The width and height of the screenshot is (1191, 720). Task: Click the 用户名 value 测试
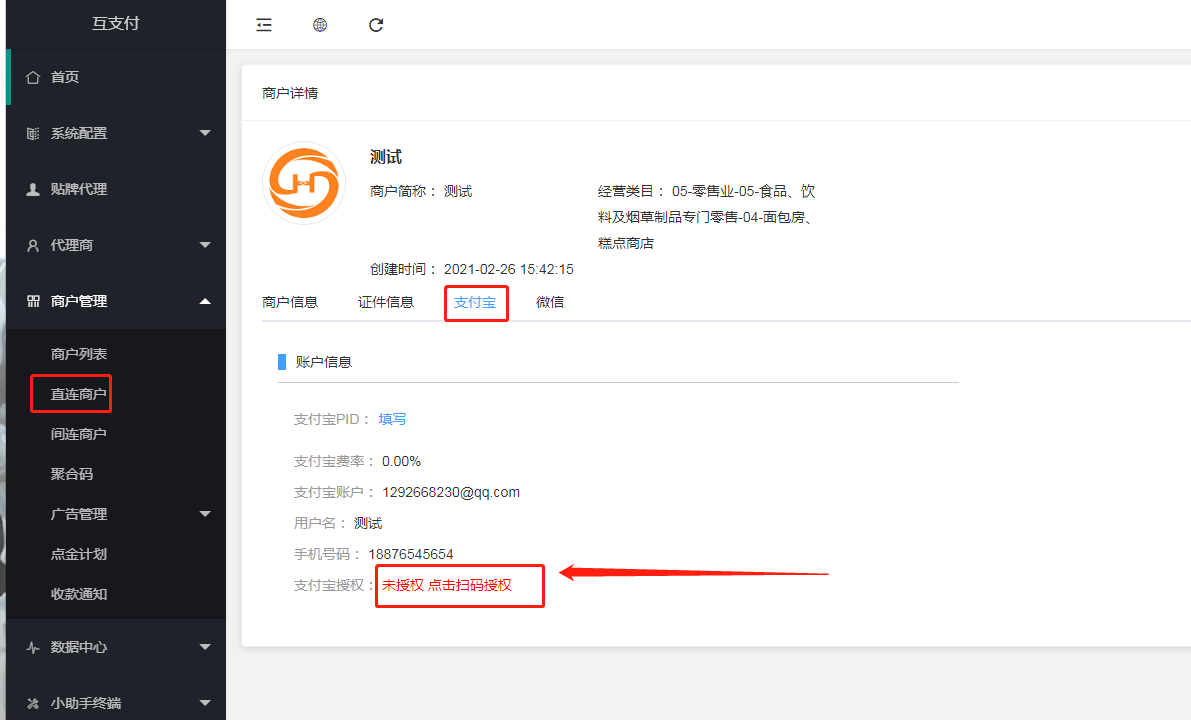click(x=368, y=523)
